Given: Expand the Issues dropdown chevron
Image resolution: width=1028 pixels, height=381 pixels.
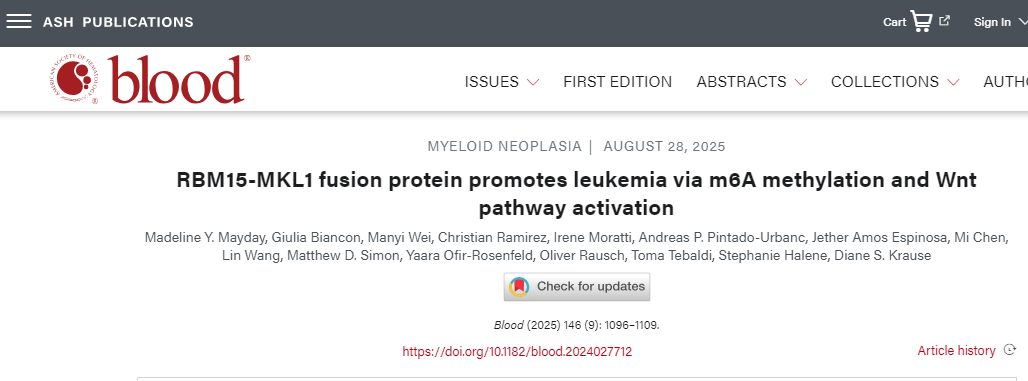Looking at the screenshot, I should click(x=533, y=83).
